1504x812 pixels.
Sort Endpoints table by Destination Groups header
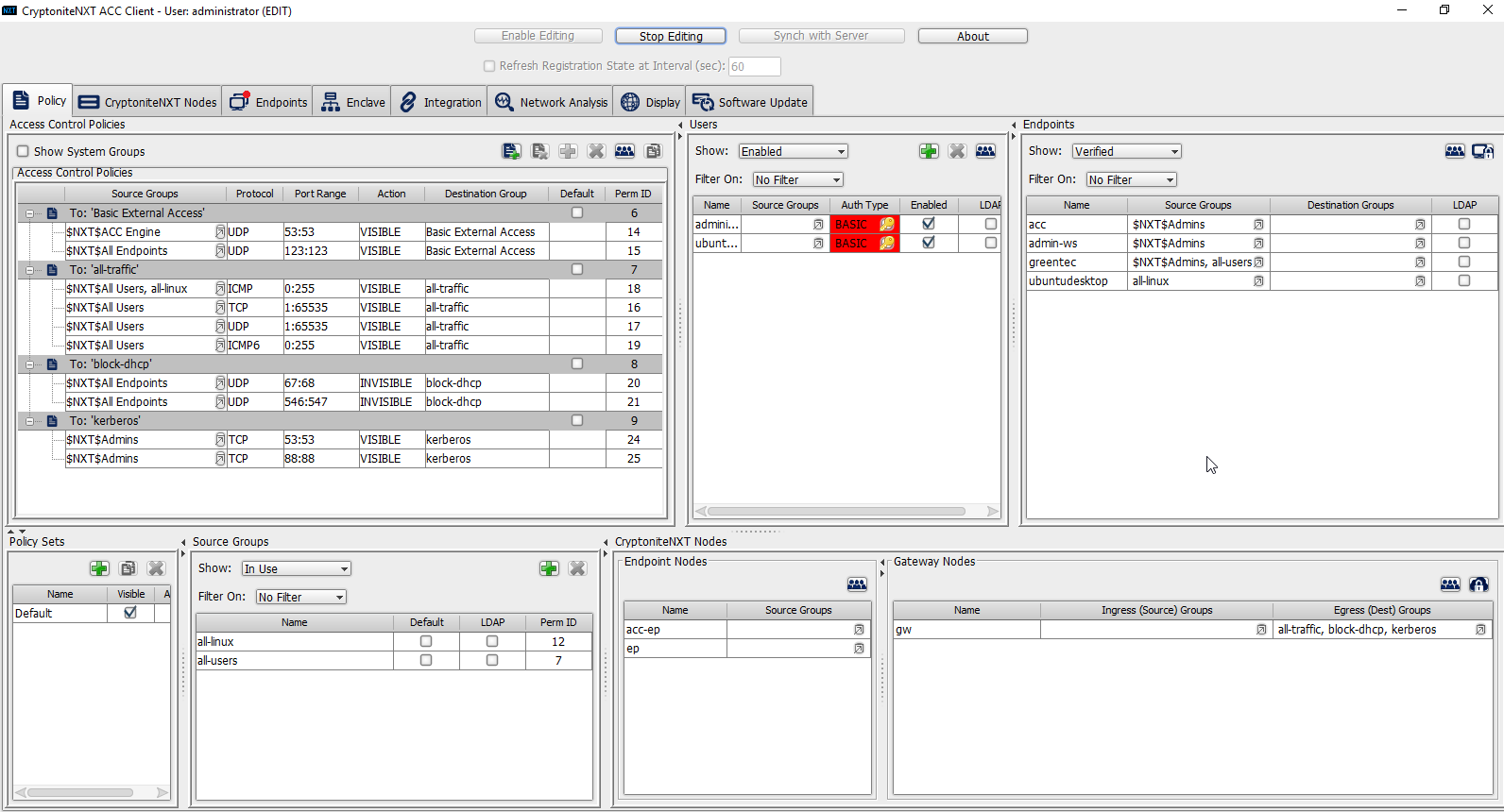coord(1350,205)
